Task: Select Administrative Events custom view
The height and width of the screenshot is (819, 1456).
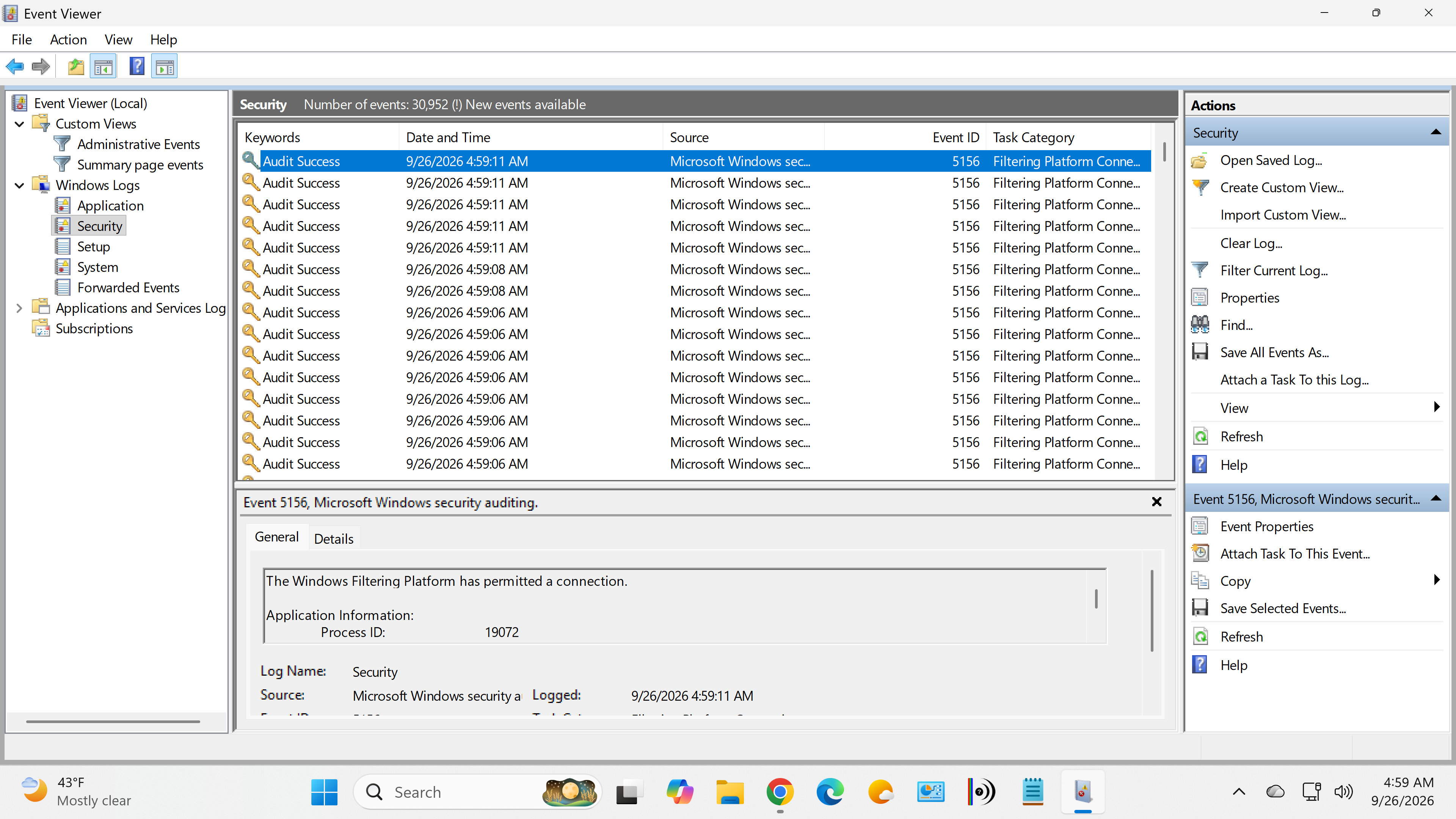Action: [138, 144]
